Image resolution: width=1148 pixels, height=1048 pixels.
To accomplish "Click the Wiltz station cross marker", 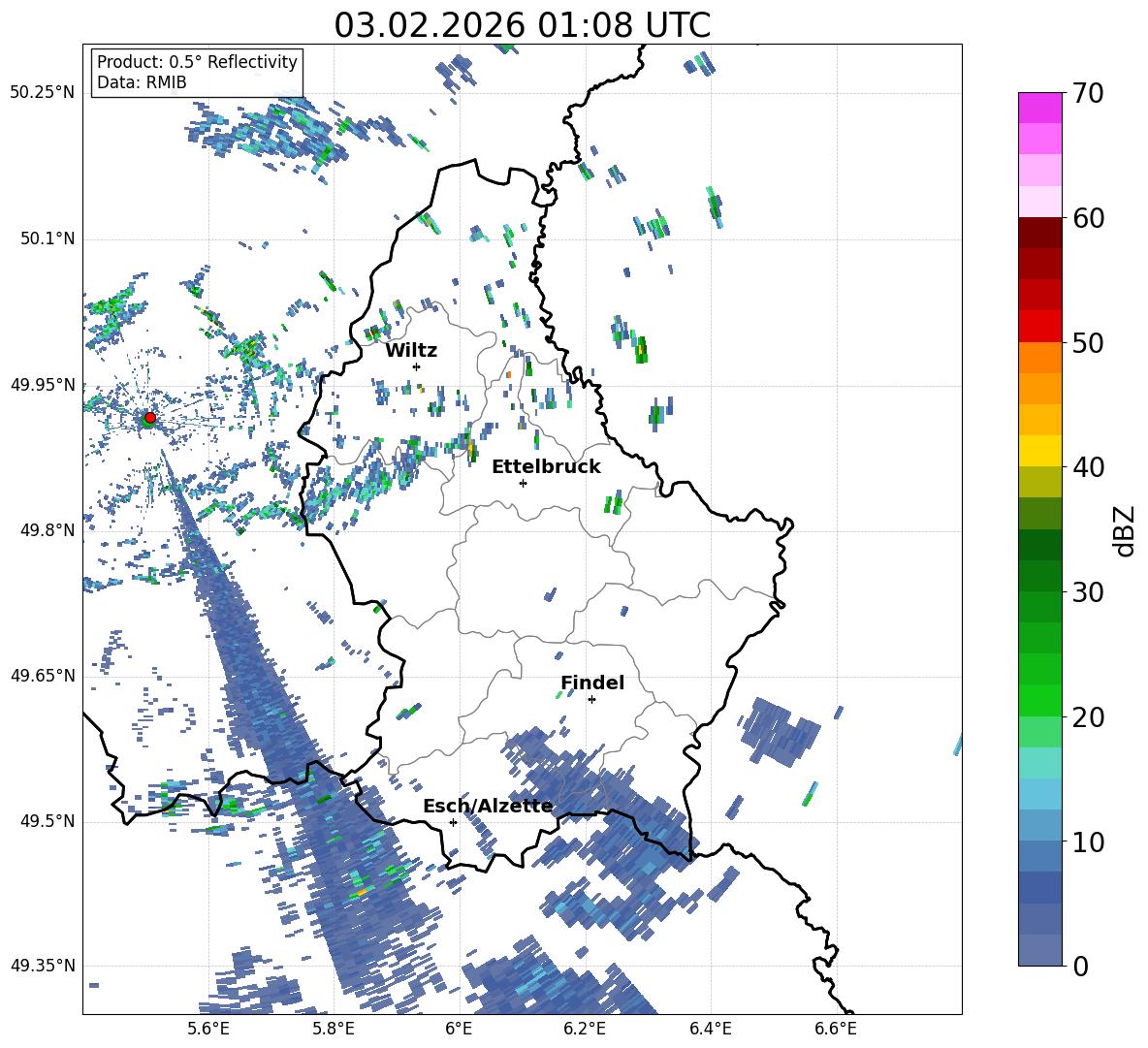I will tap(417, 366).
